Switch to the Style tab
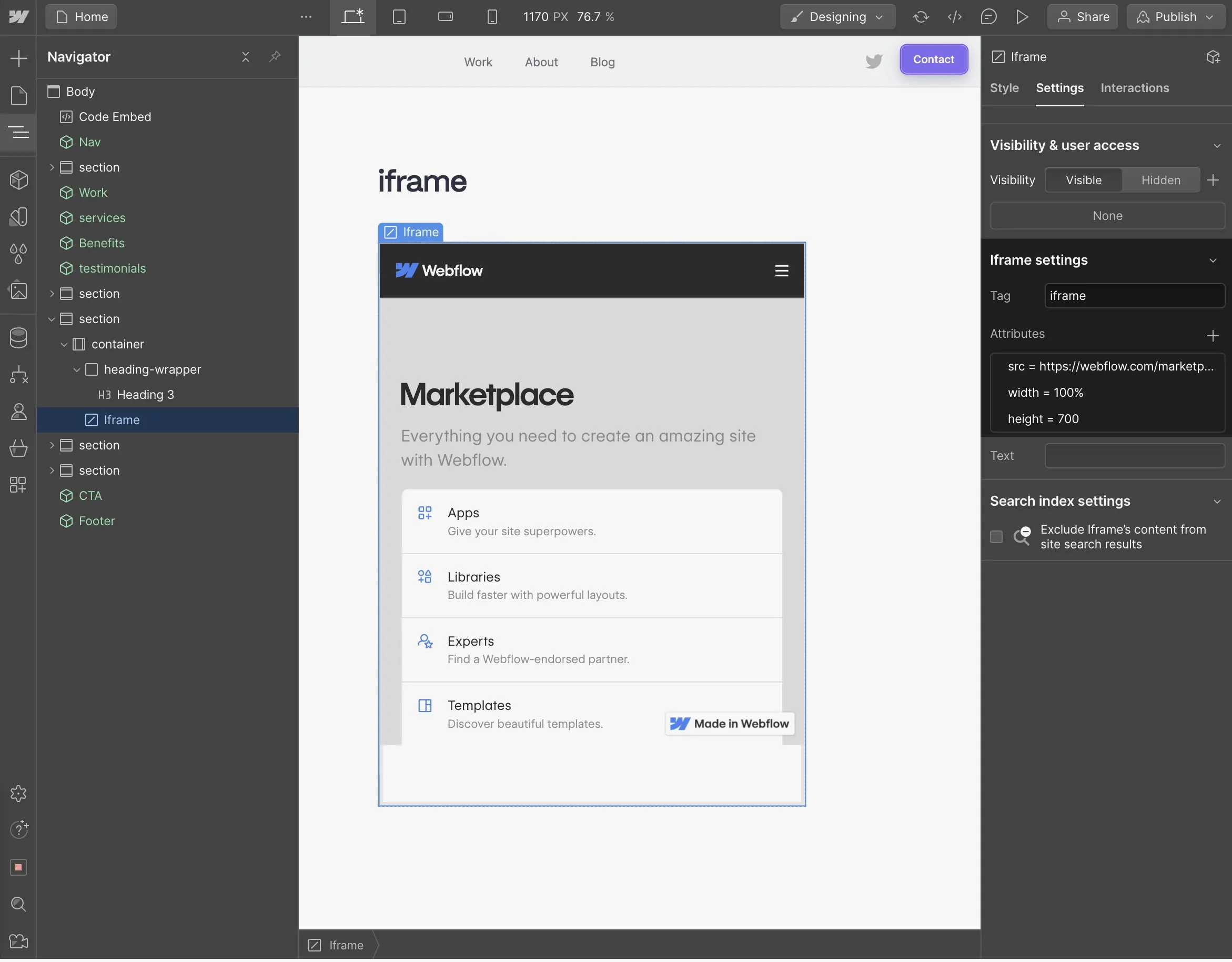1232x962 pixels. (1004, 88)
